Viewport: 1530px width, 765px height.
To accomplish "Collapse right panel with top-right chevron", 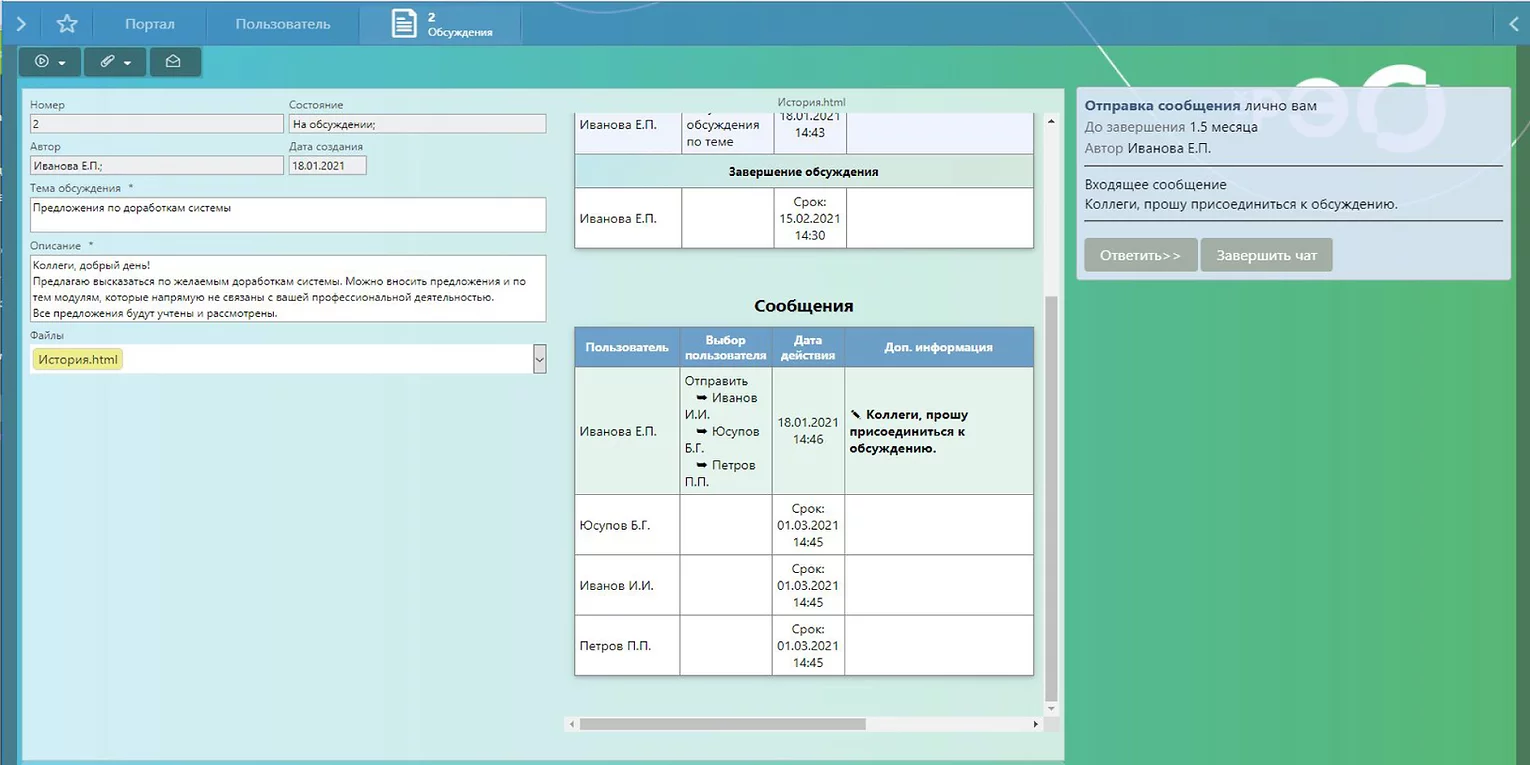I will [1513, 23].
